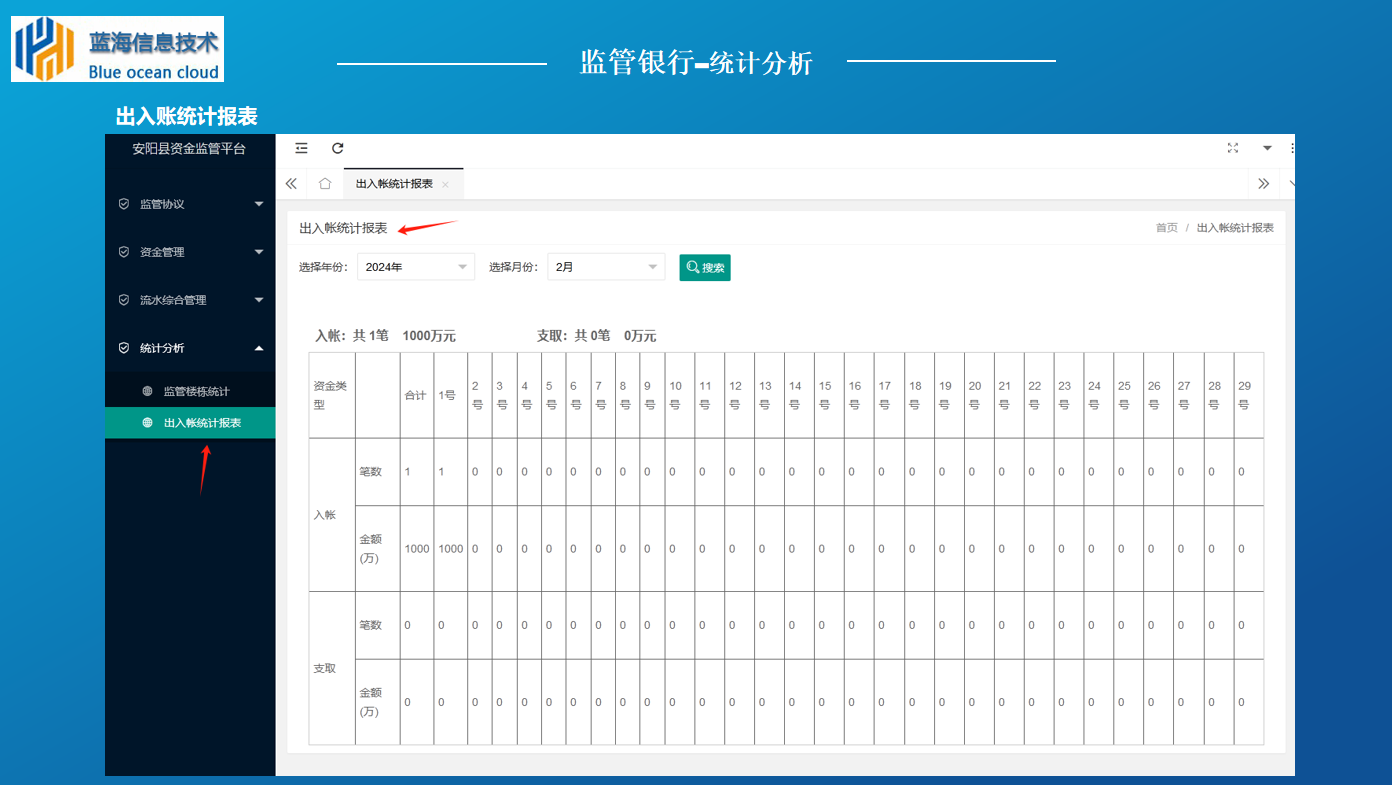Collapse the 统计分析 menu
This screenshot has width=1392, height=785.
190,348
